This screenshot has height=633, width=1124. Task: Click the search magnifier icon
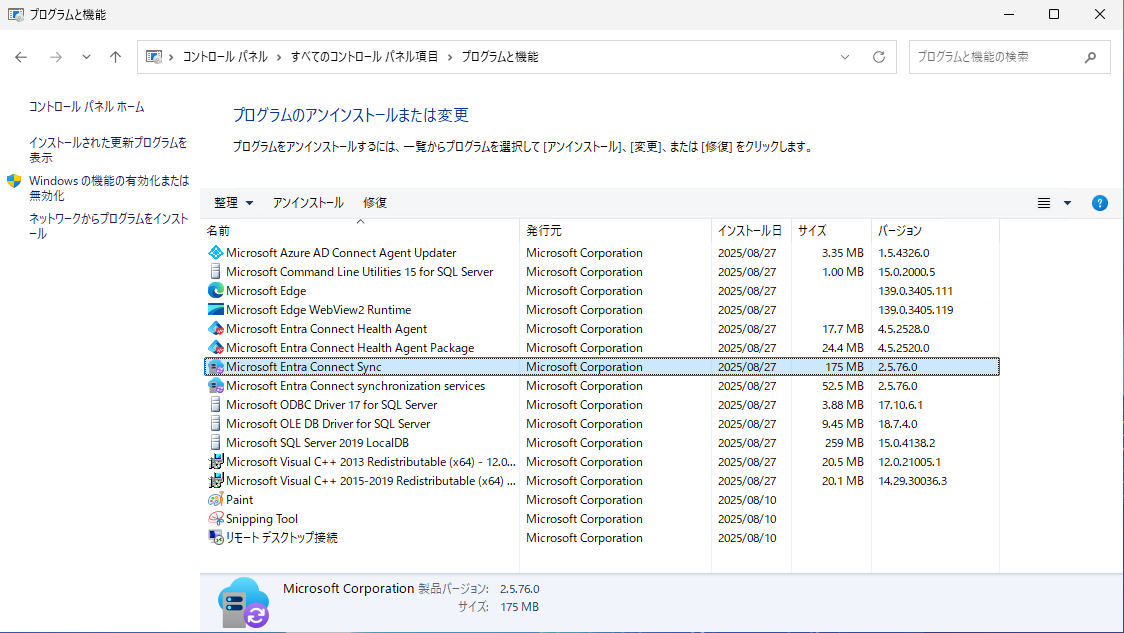click(x=1090, y=57)
